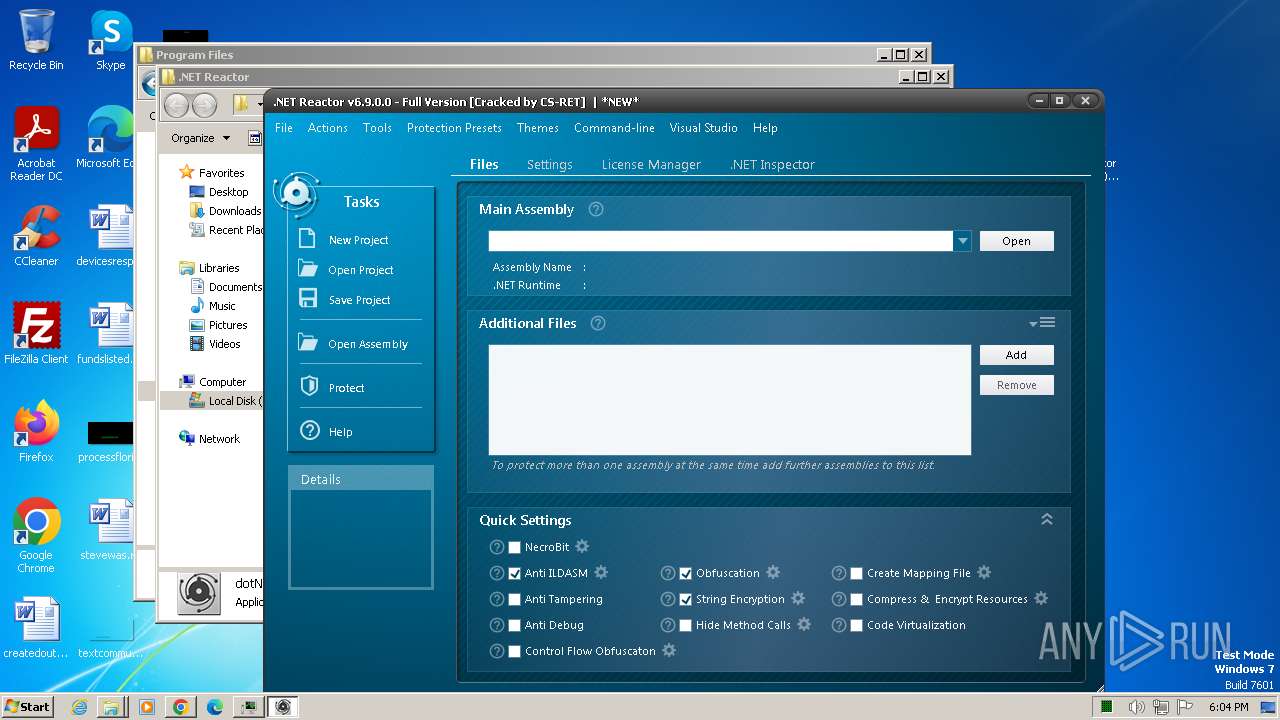Enable the NecroBit checkbox

[514, 547]
